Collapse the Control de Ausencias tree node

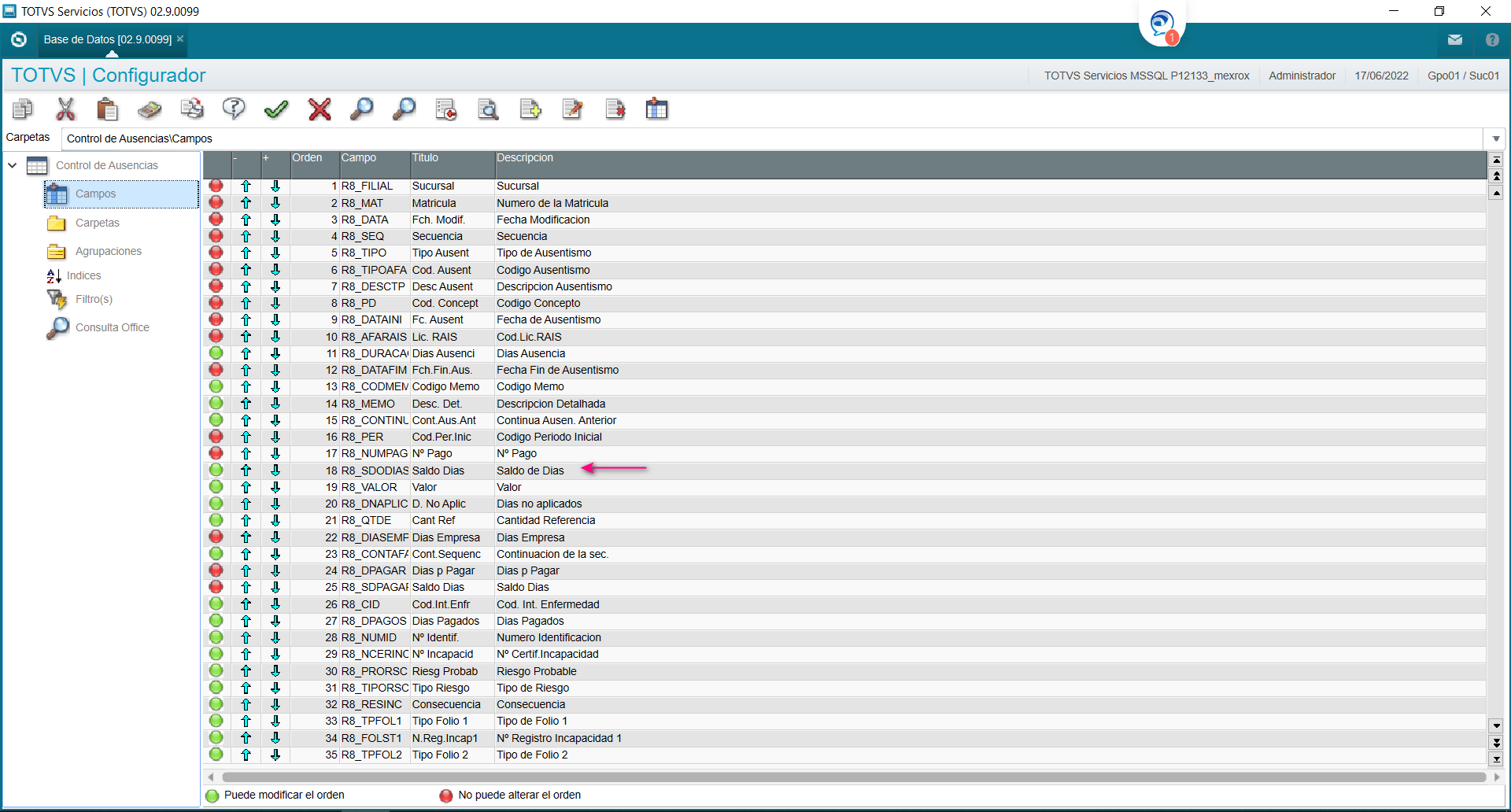point(13,165)
